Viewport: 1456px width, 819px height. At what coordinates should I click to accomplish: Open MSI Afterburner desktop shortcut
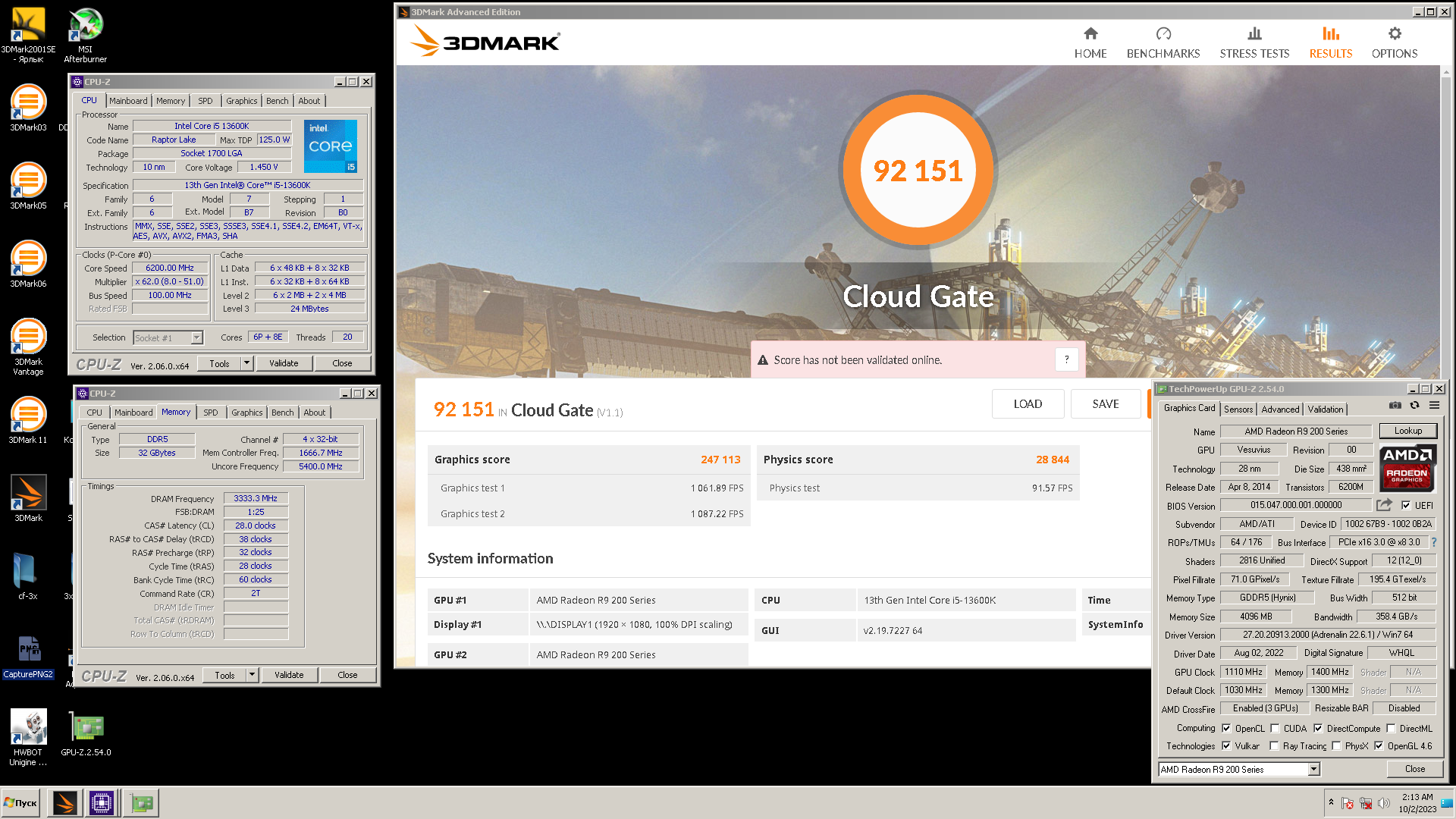pyautogui.click(x=85, y=36)
